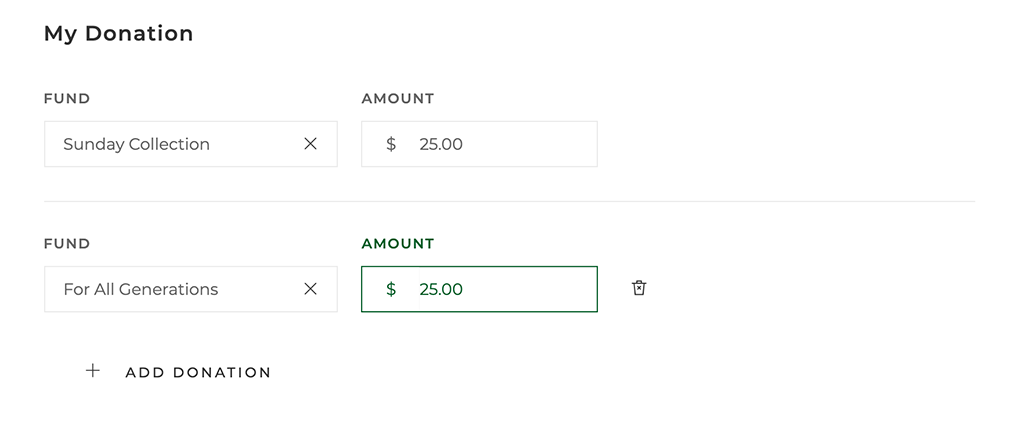
Task: Click the FUND label above For All Generations
Action: coord(67,244)
